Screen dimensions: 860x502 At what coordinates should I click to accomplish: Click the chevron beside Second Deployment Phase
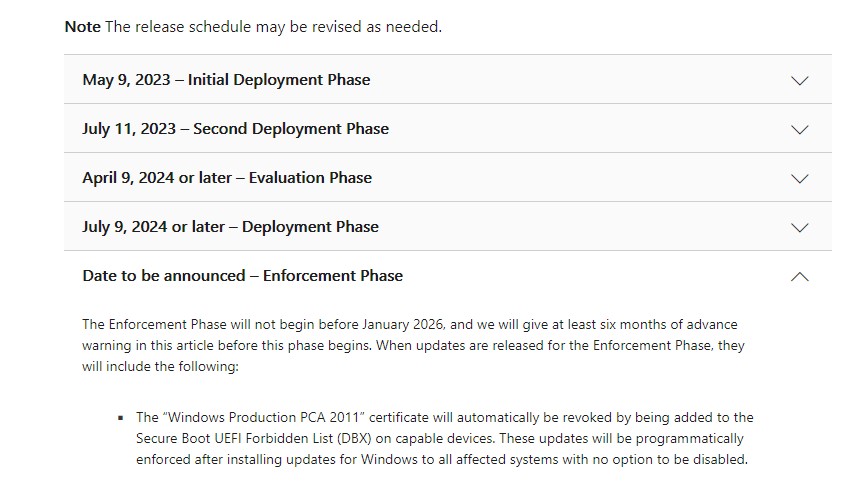point(799,129)
